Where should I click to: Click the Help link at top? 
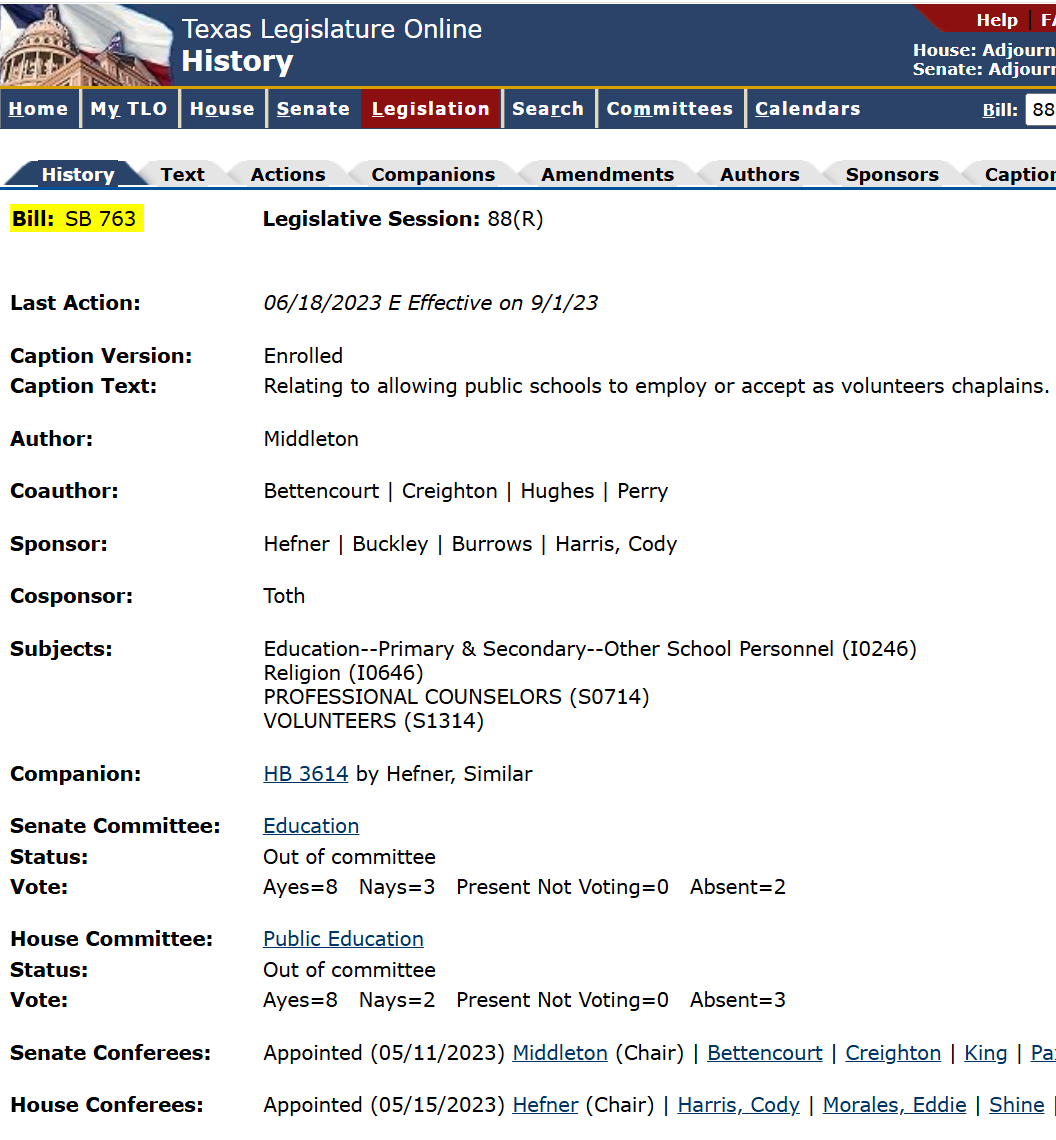996,20
